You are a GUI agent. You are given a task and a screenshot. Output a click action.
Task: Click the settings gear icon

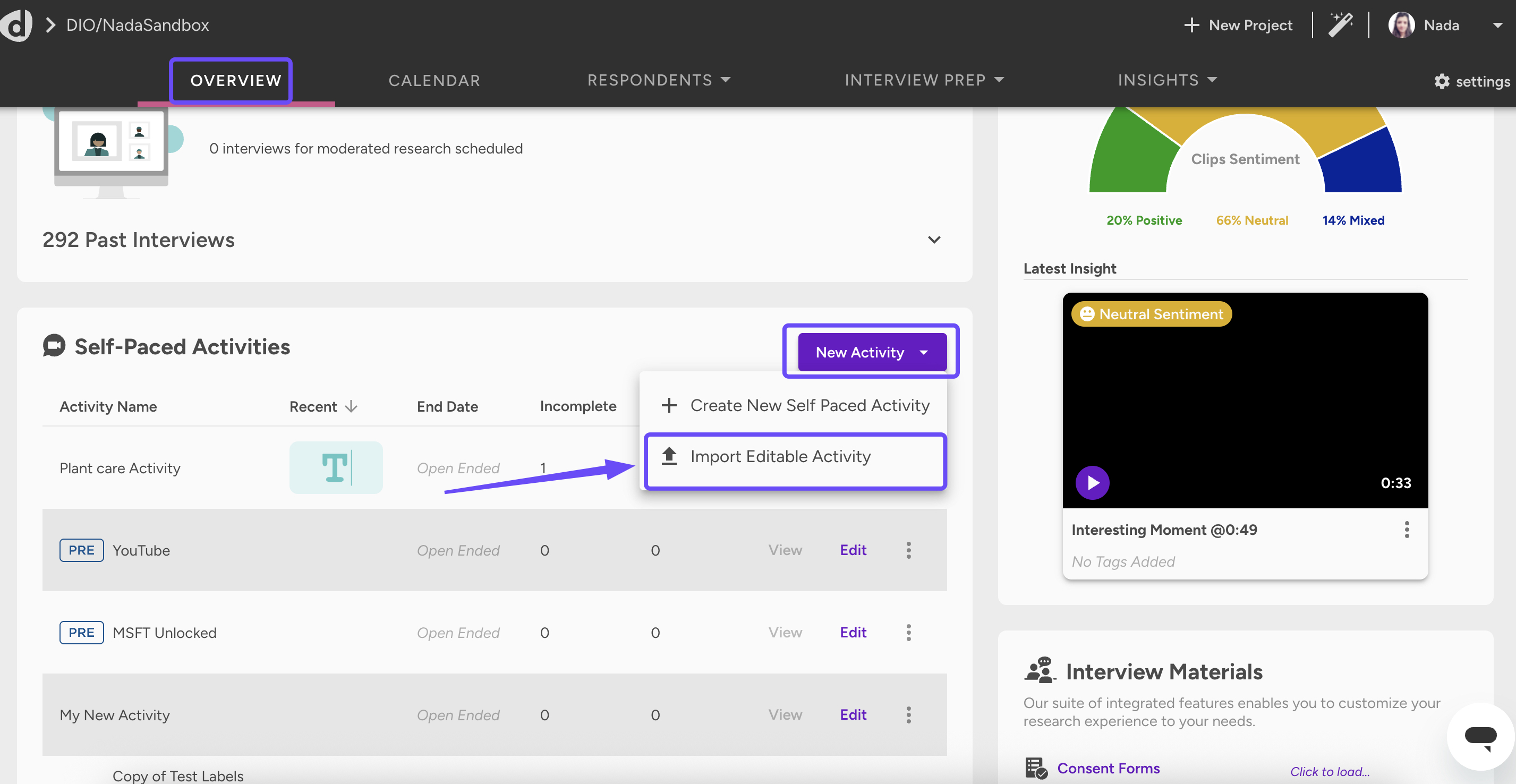click(1443, 81)
